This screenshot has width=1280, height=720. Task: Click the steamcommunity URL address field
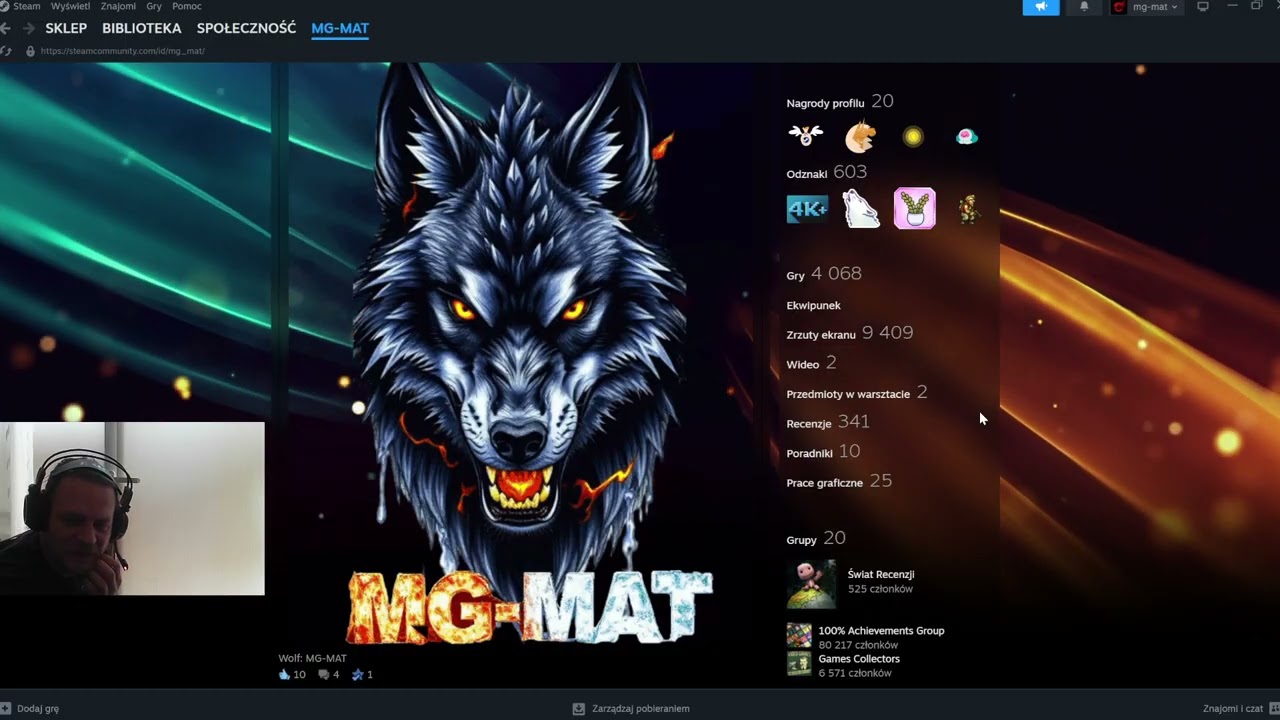tap(122, 50)
